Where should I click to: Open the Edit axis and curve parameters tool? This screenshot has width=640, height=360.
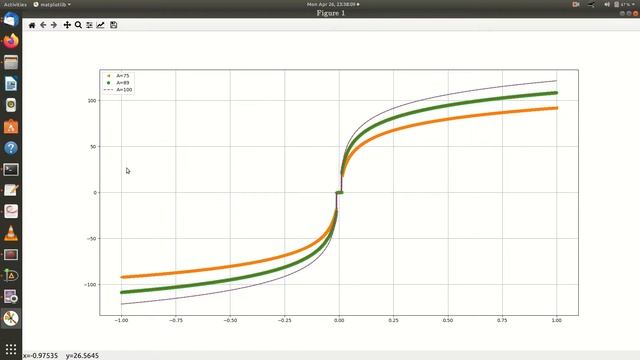click(100, 25)
